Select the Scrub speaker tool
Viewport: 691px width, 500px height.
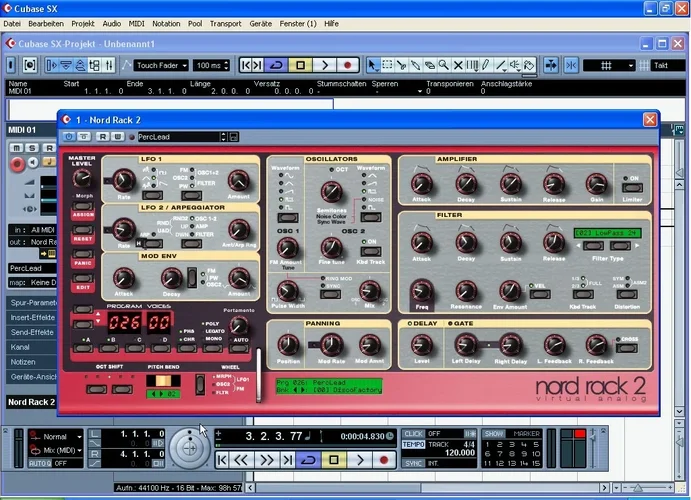[x=514, y=65]
